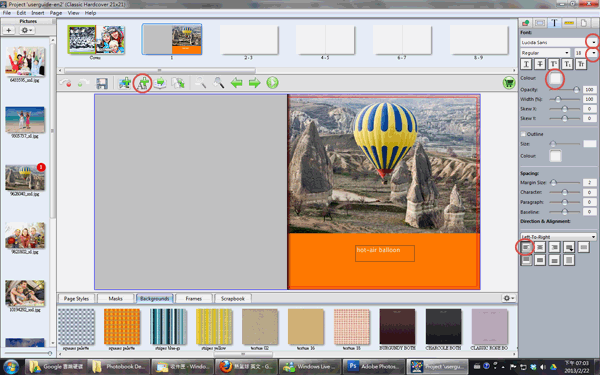Click the text Colour swatch
This screenshot has height=375, width=600.
point(555,78)
